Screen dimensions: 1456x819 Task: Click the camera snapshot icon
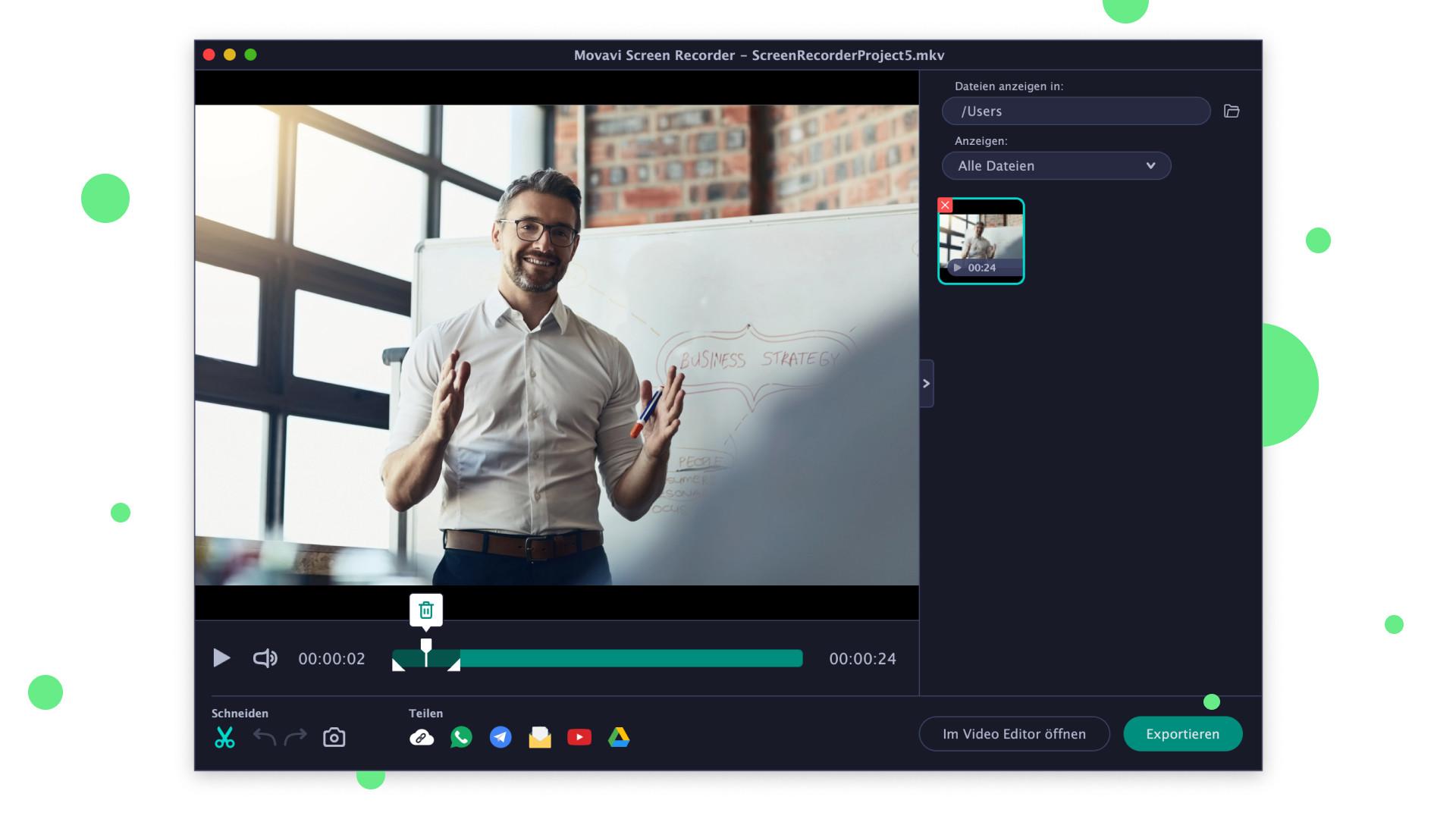click(334, 736)
